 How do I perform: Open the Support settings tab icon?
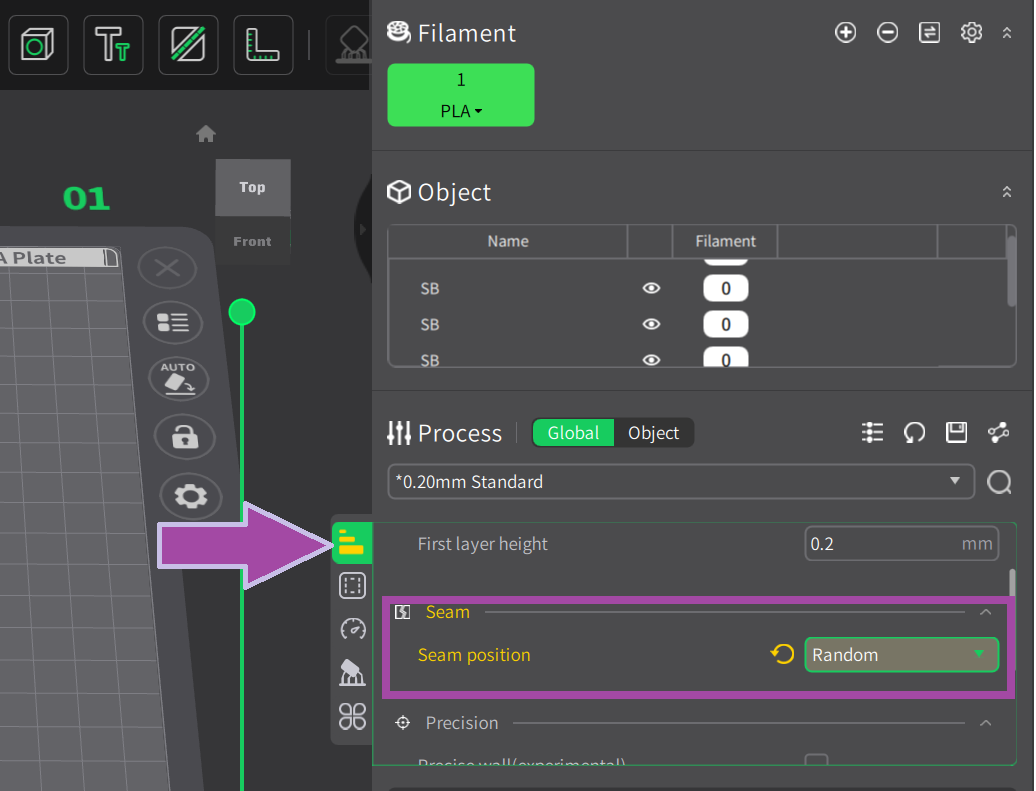(x=352, y=672)
